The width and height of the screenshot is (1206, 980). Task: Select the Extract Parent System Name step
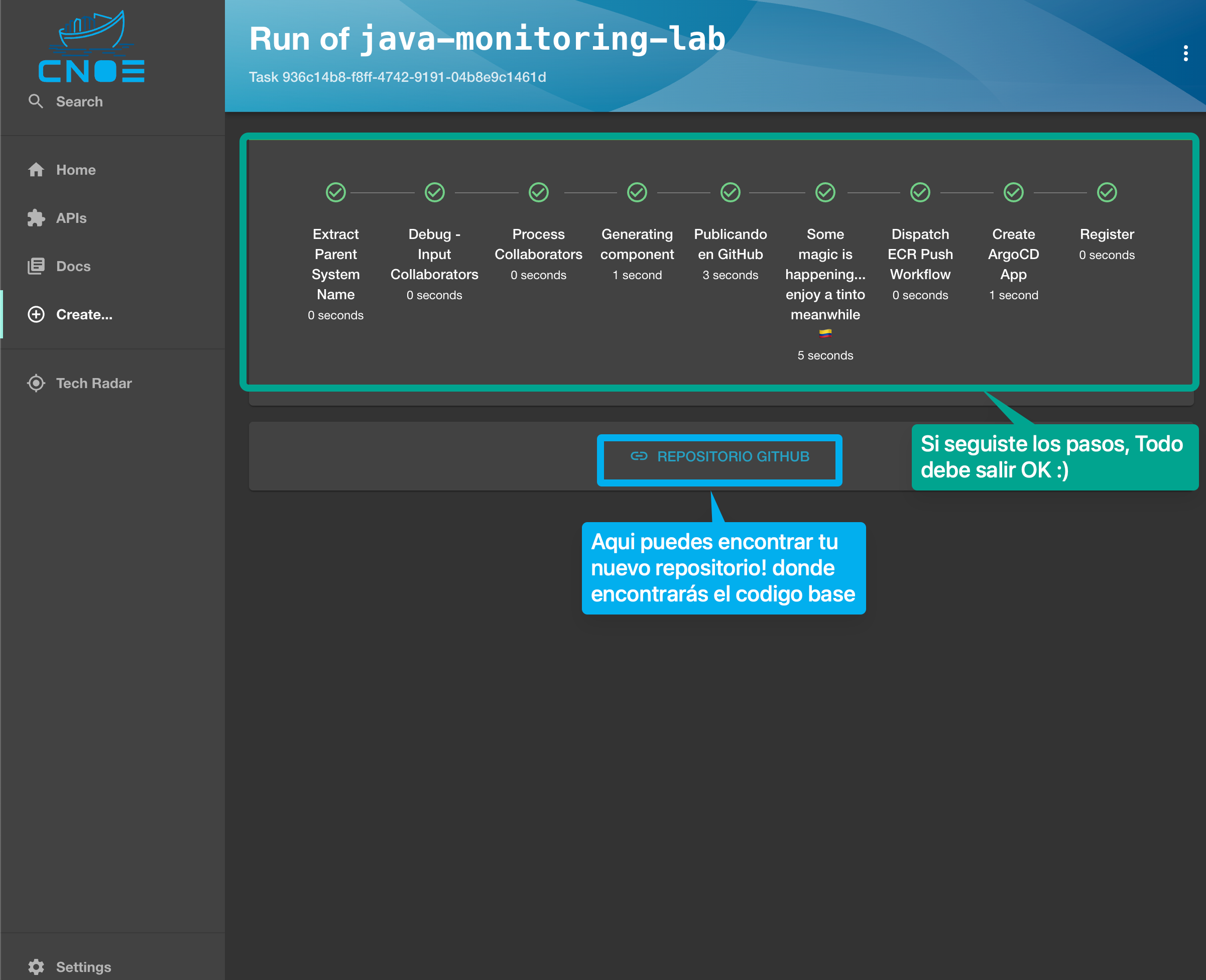point(335,264)
